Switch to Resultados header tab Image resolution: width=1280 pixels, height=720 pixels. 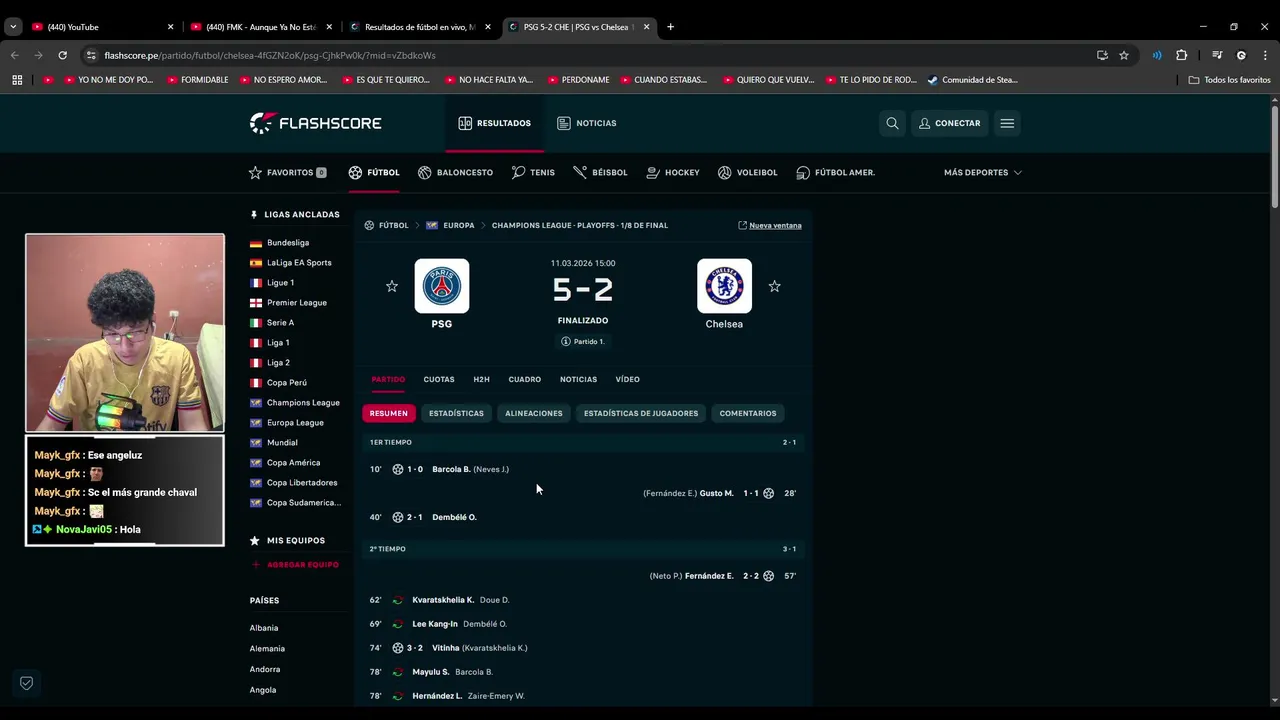click(x=494, y=123)
